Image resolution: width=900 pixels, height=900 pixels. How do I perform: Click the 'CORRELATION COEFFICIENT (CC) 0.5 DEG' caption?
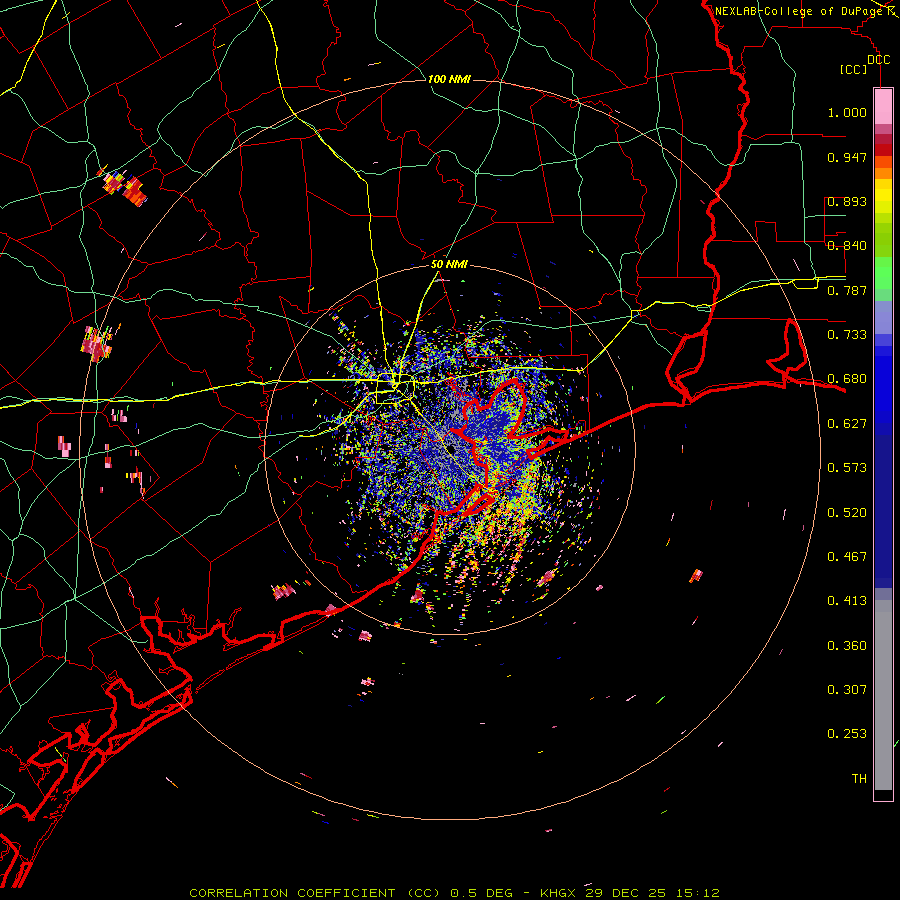pos(351,893)
